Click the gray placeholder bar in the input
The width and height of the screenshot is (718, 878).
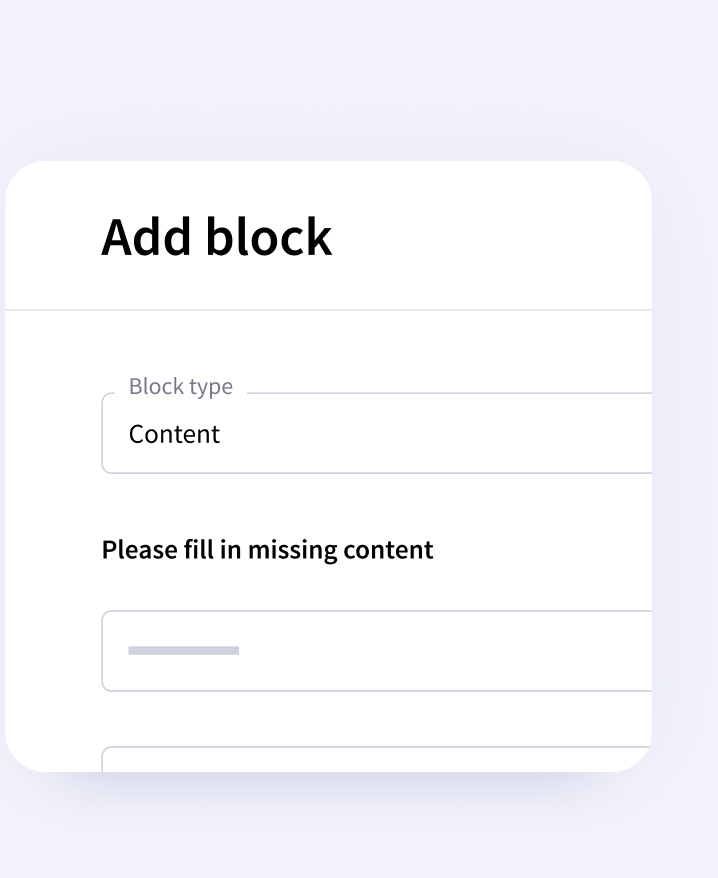pyautogui.click(x=184, y=651)
